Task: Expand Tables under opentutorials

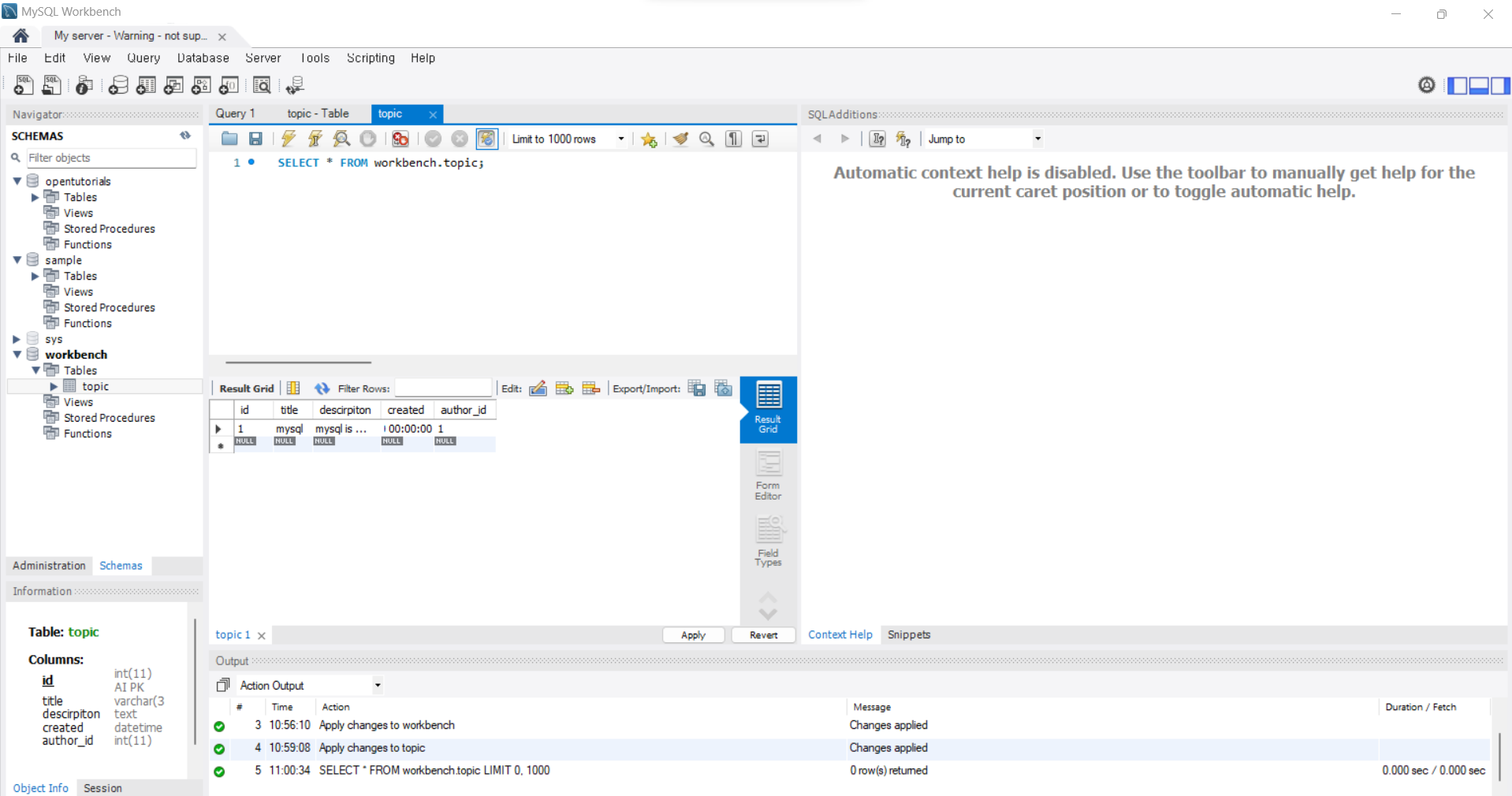Action: (35, 197)
